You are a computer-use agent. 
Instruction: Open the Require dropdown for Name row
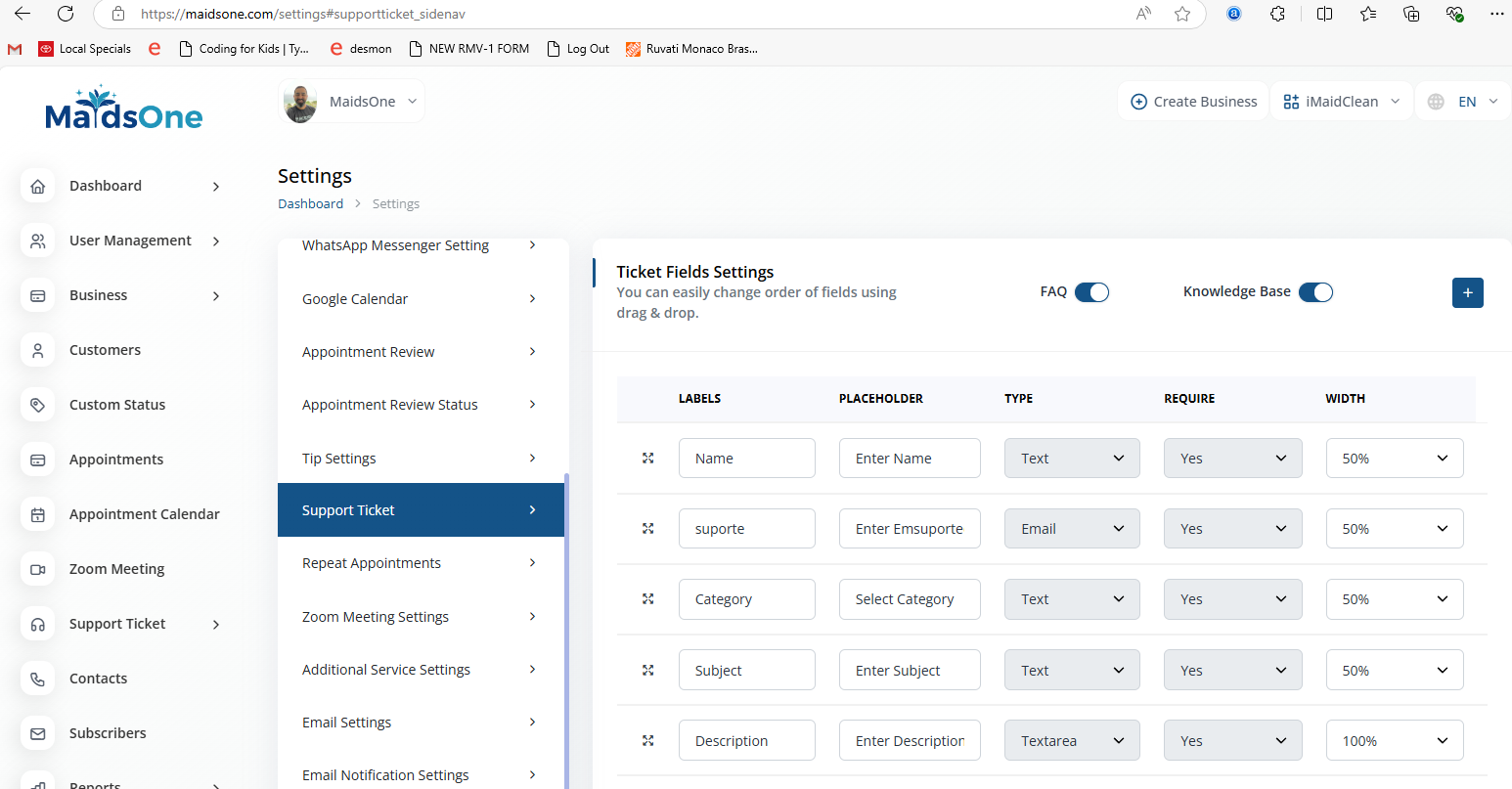1232,458
